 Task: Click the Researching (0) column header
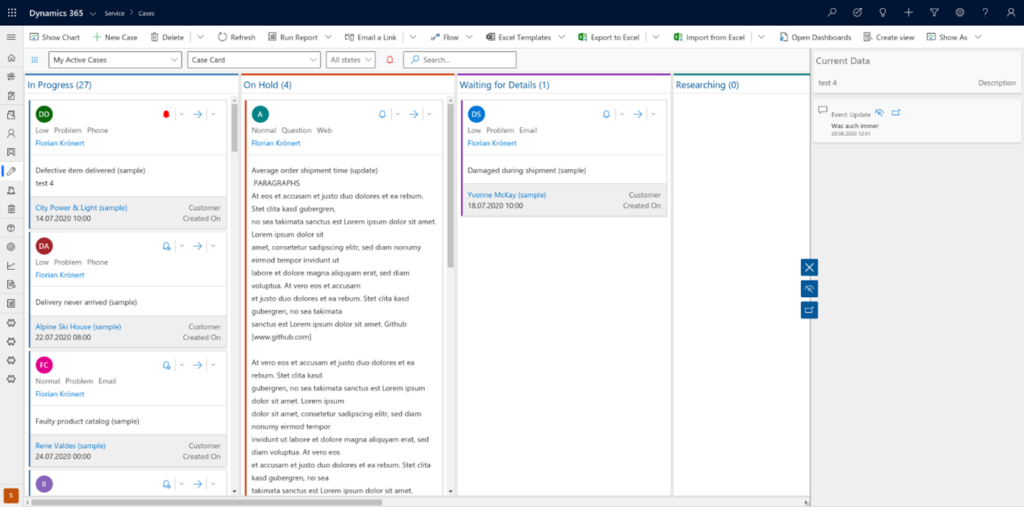click(707, 85)
